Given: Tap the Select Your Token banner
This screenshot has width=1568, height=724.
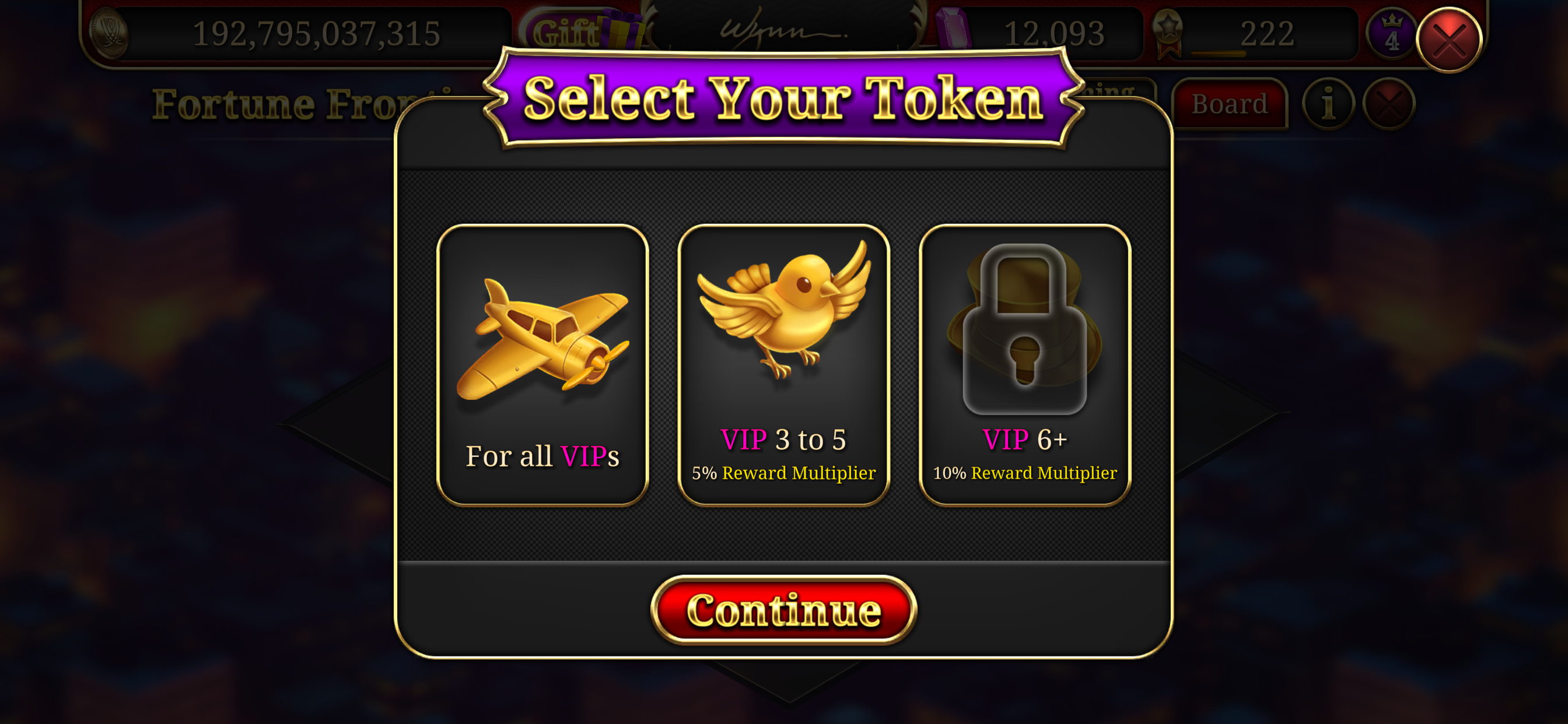Looking at the screenshot, I should pos(783,99).
